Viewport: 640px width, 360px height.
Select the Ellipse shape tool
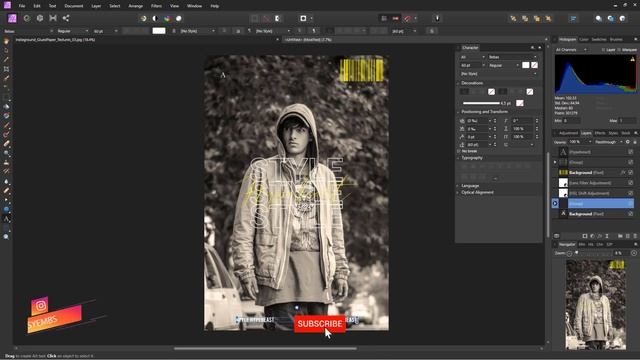coord(6,209)
